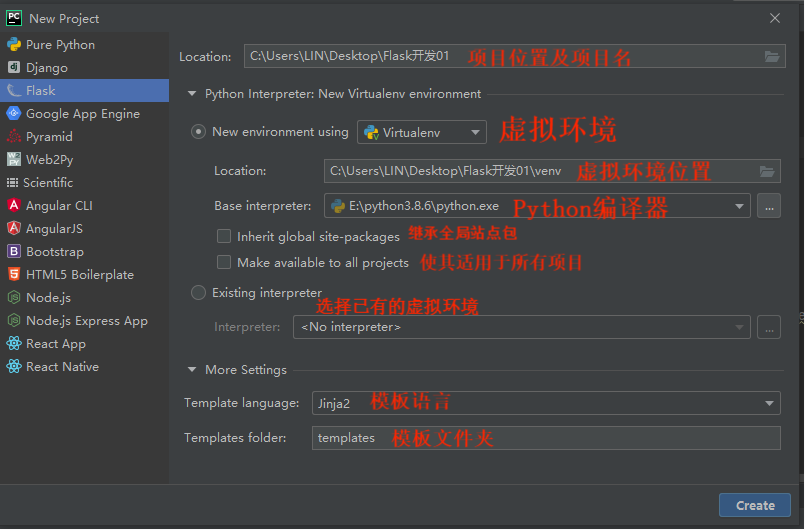805x530 pixels.
Task: Select the Pyramid project type icon
Action: 14,137
